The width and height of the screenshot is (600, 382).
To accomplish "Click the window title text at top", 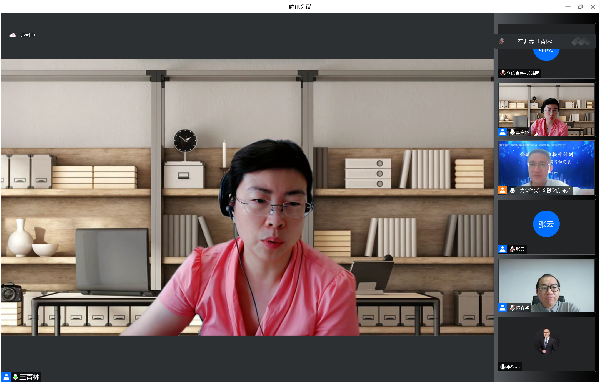I will 300,7.
